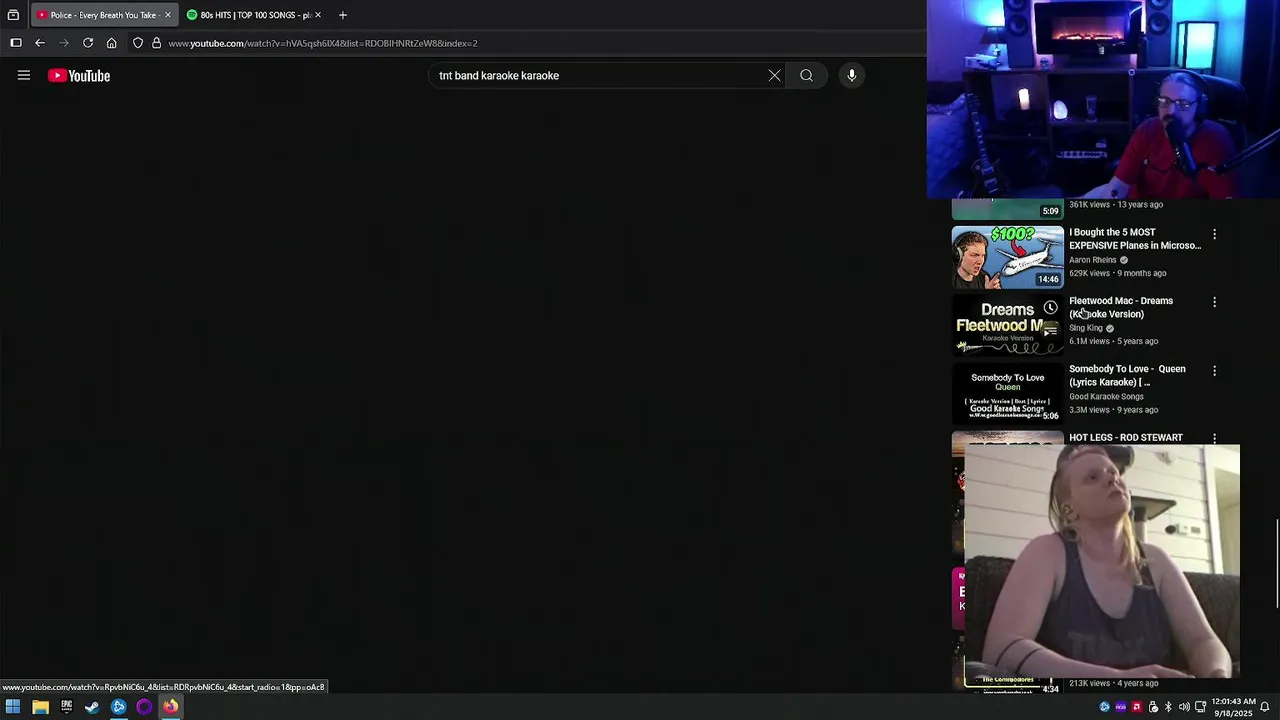Open more options for 'HOT LEGS - ROD STEWART'
This screenshot has height=720, width=1280.
click(x=1215, y=438)
